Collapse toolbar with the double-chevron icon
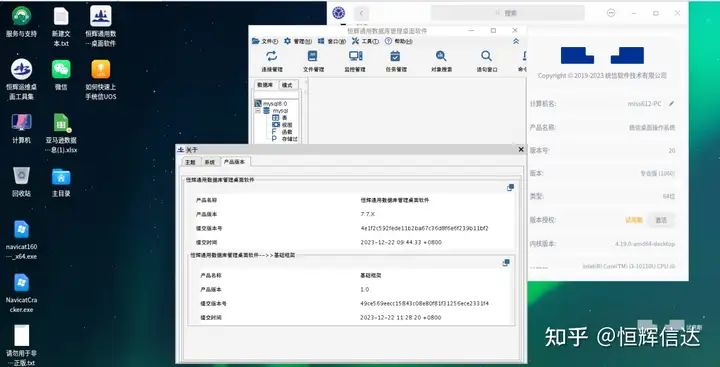This screenshot has width=720, height=367. [516, 41]
